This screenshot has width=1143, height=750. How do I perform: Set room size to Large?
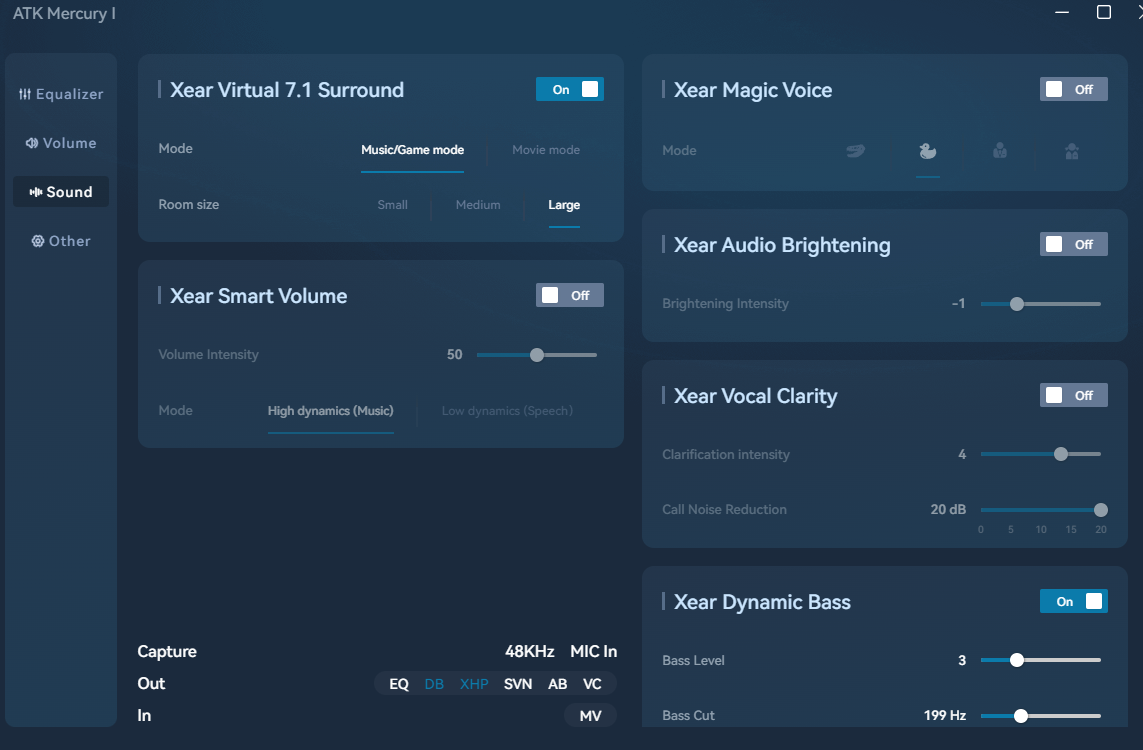coord(564,205)
